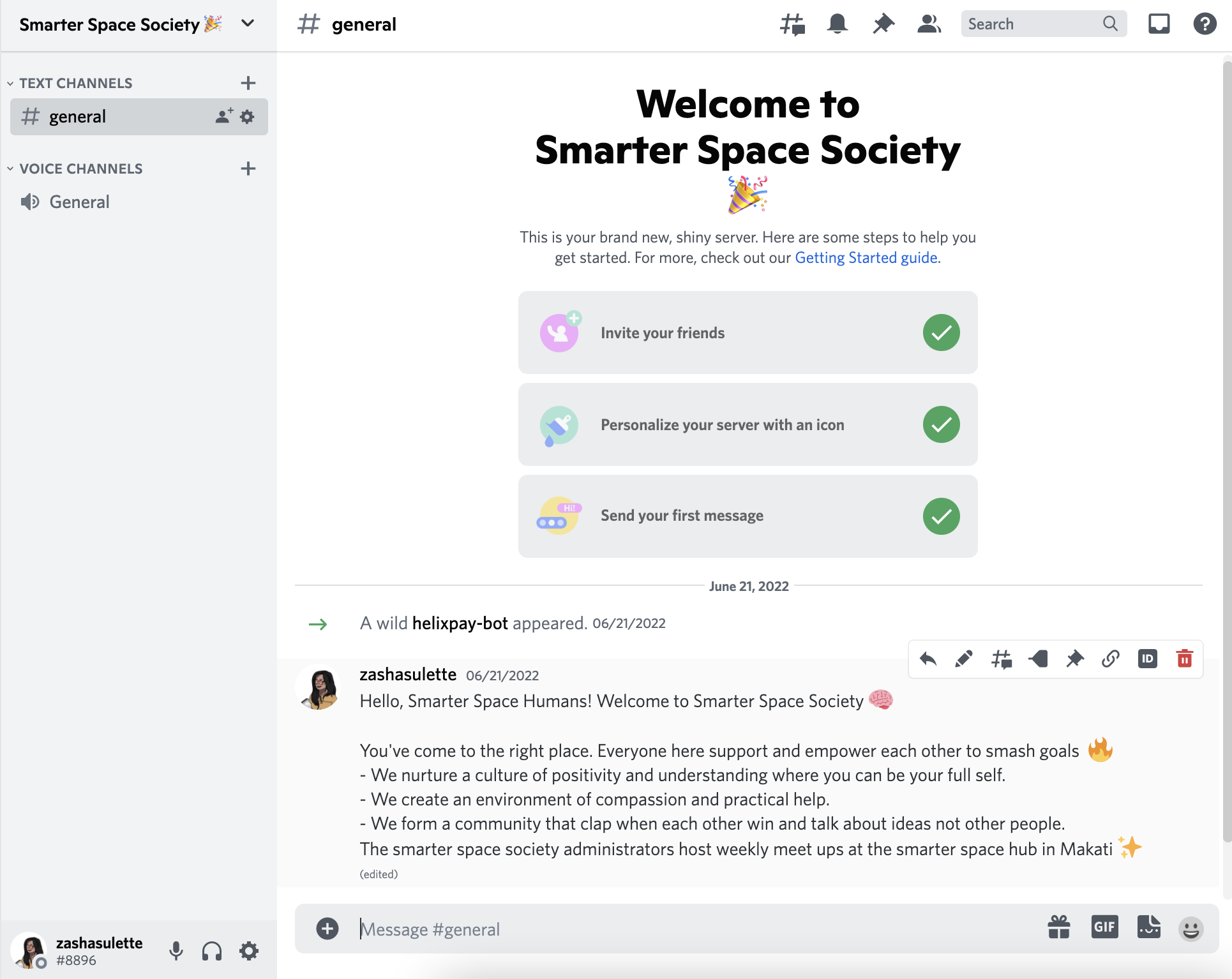Click Personalize your server with an icon

point(722,424)
